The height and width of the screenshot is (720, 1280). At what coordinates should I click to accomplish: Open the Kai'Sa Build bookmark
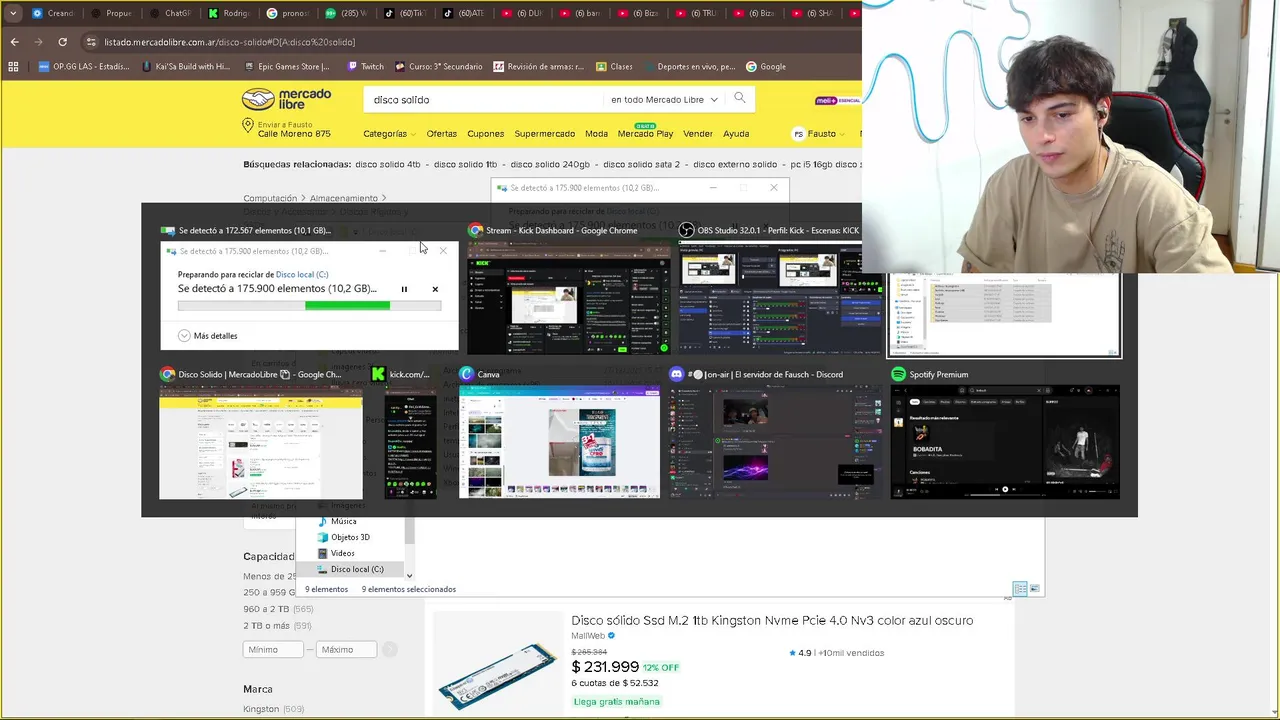coord(186,67)
